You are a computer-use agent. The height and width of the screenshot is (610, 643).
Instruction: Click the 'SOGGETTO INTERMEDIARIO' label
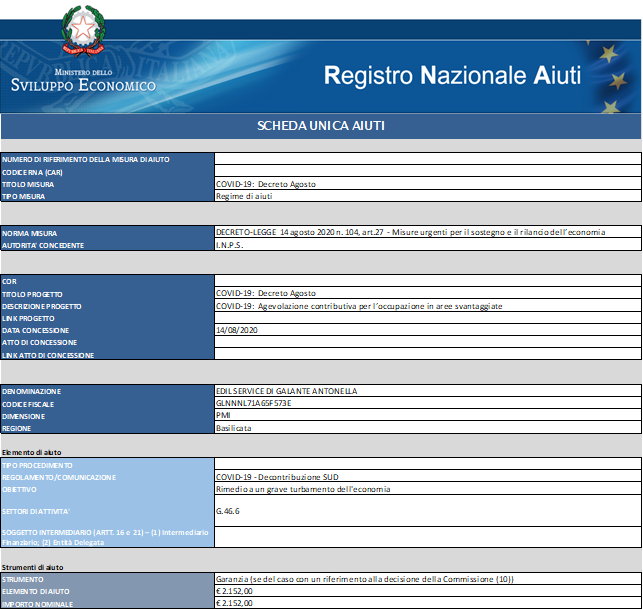(105, 537)
